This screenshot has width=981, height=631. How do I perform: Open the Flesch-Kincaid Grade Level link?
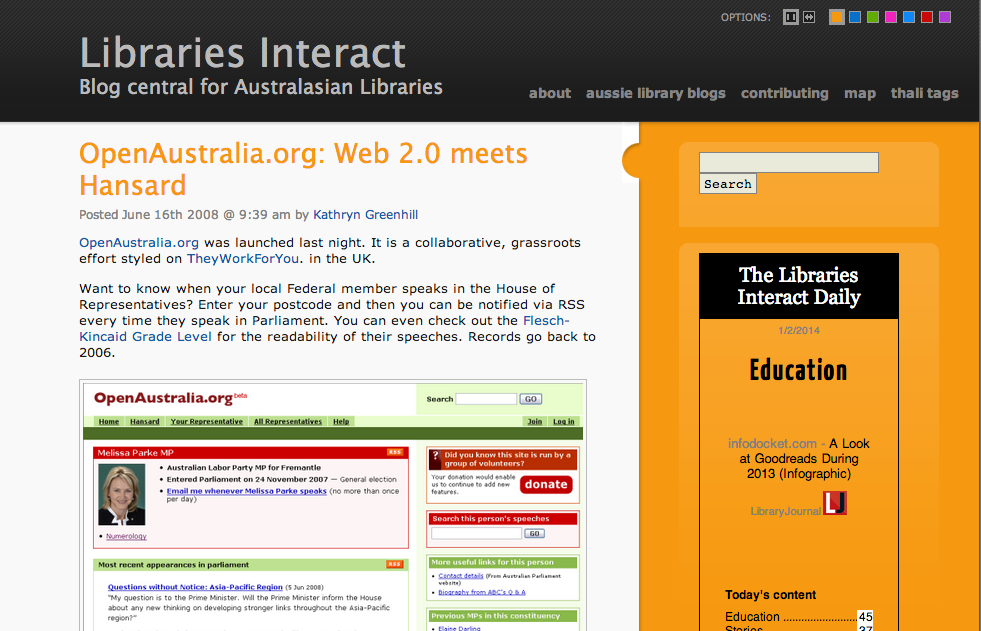(324, 328)
